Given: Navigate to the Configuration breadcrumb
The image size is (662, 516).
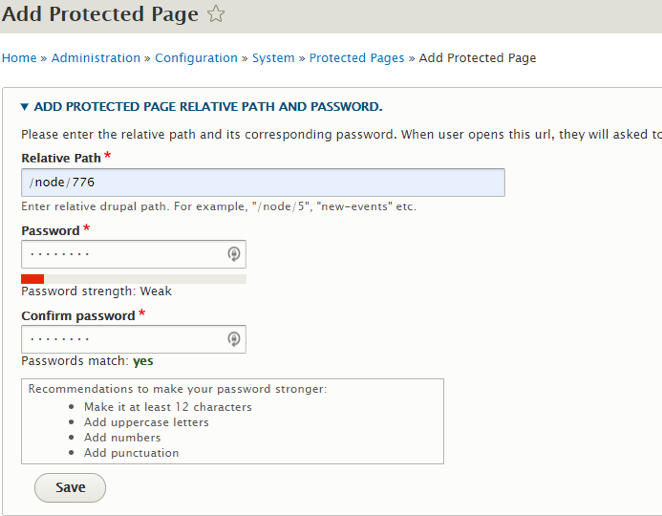Looking at the screenshot, I should [196, 58].
